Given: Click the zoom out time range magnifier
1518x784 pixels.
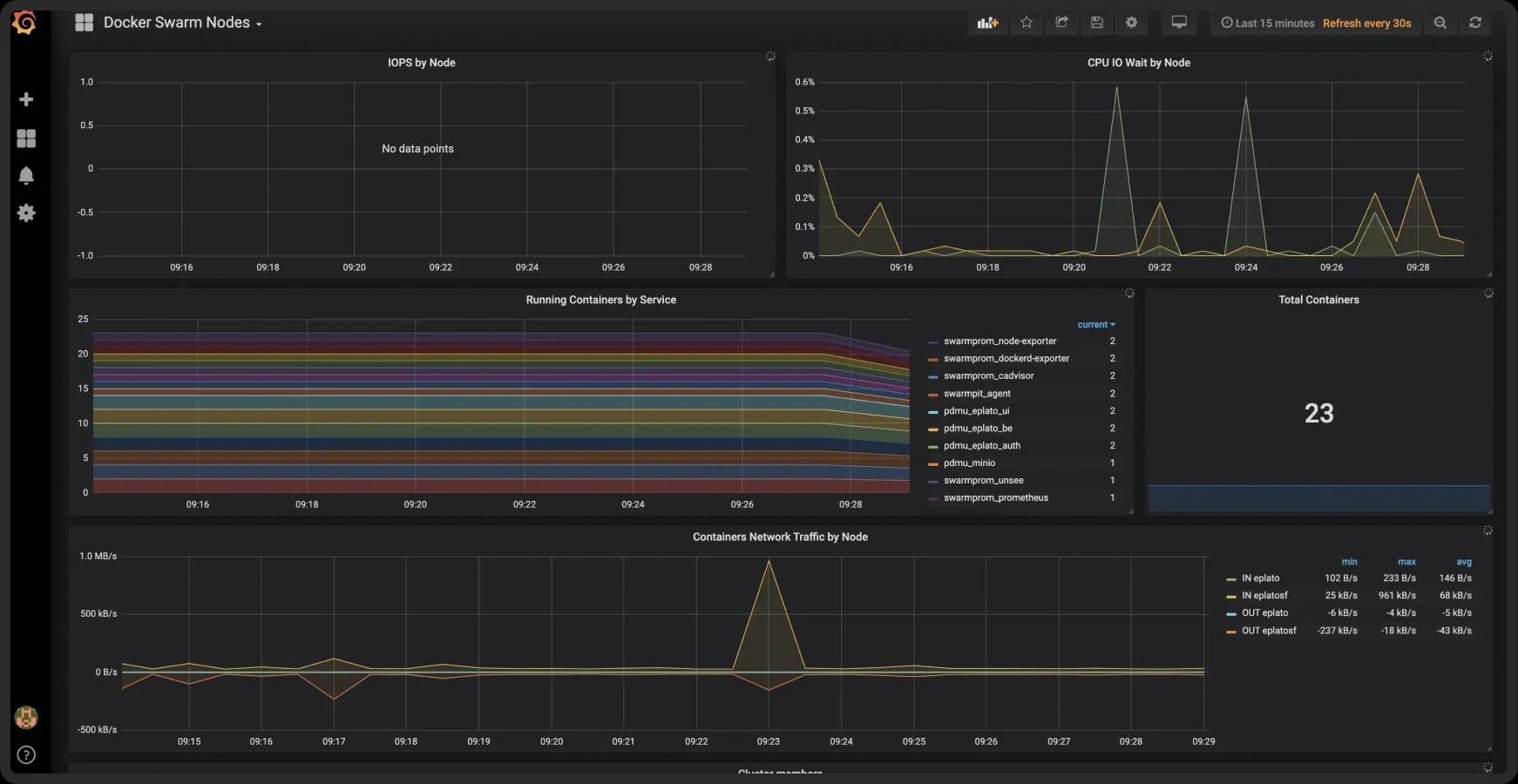Looking at the screenshot, I should [1440, 23].
